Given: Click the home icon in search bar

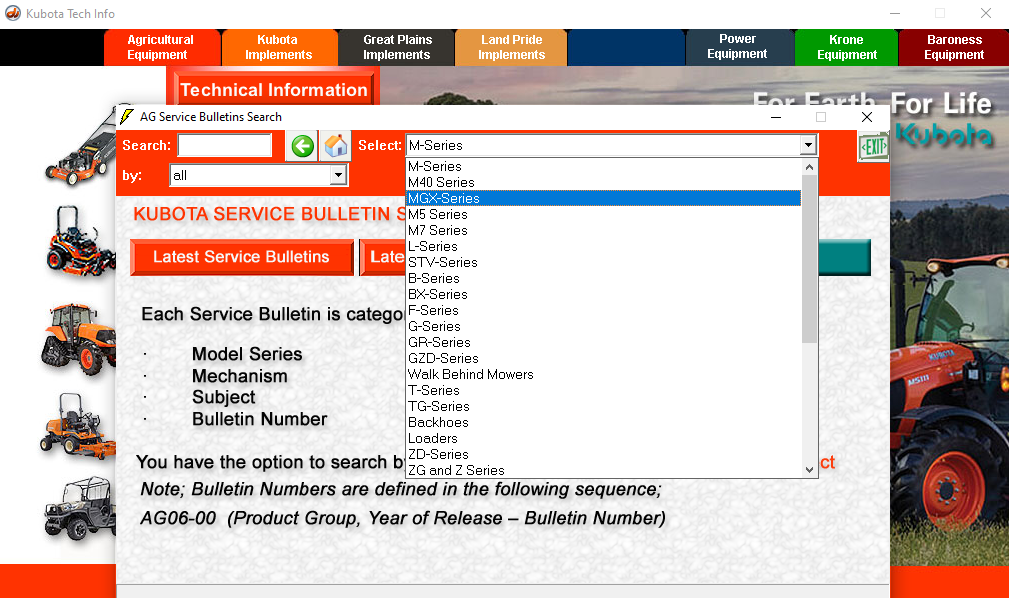Looking at the screenshot, I should click(x=336, y=147).
